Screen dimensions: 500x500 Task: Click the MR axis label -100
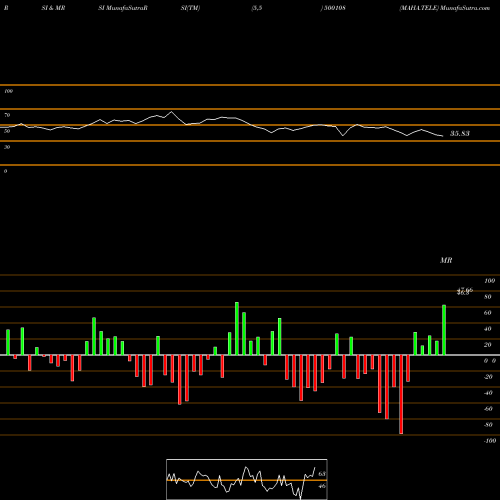[490, 441]
